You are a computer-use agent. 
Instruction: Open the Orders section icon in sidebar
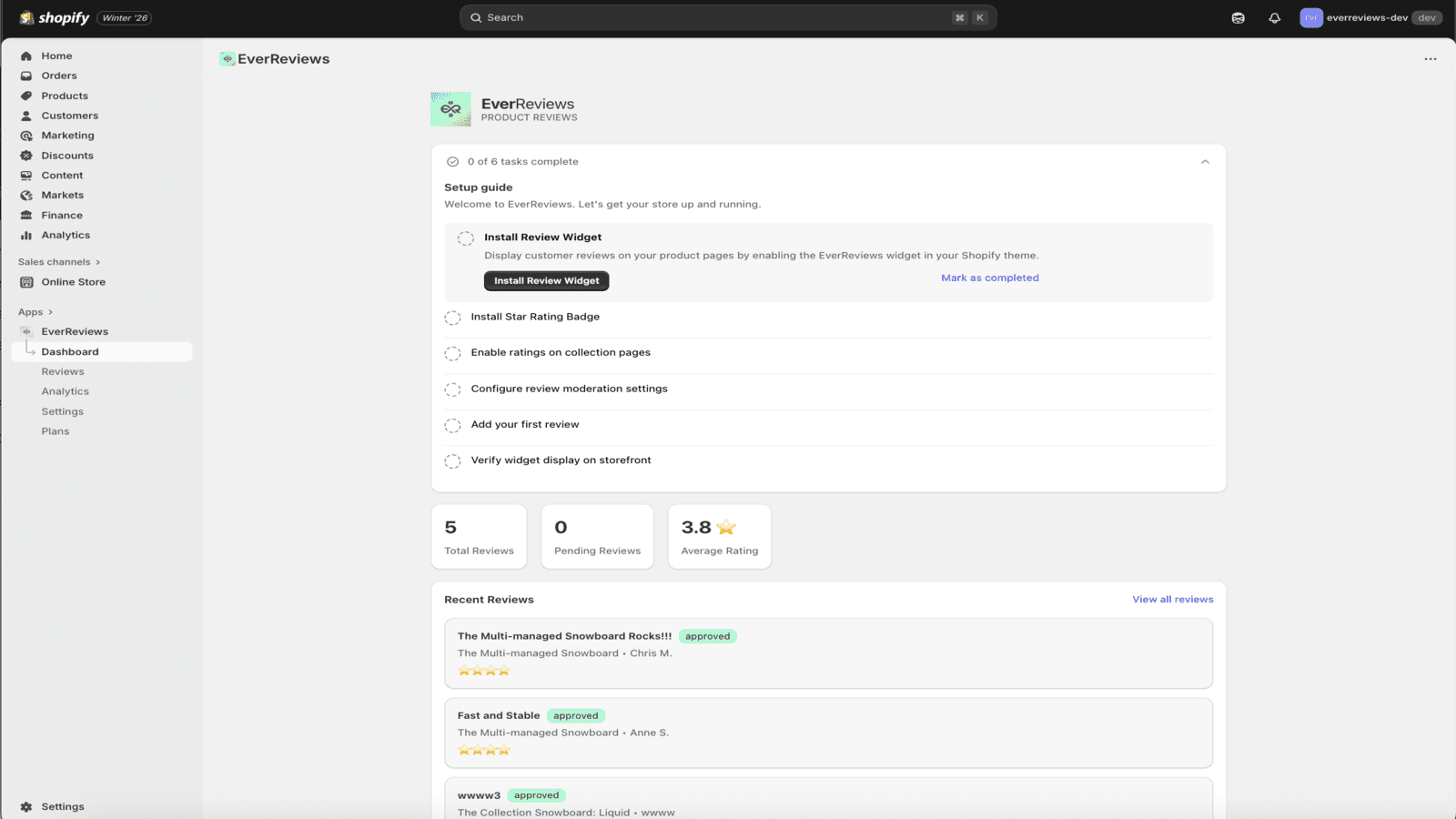point(25,76)
